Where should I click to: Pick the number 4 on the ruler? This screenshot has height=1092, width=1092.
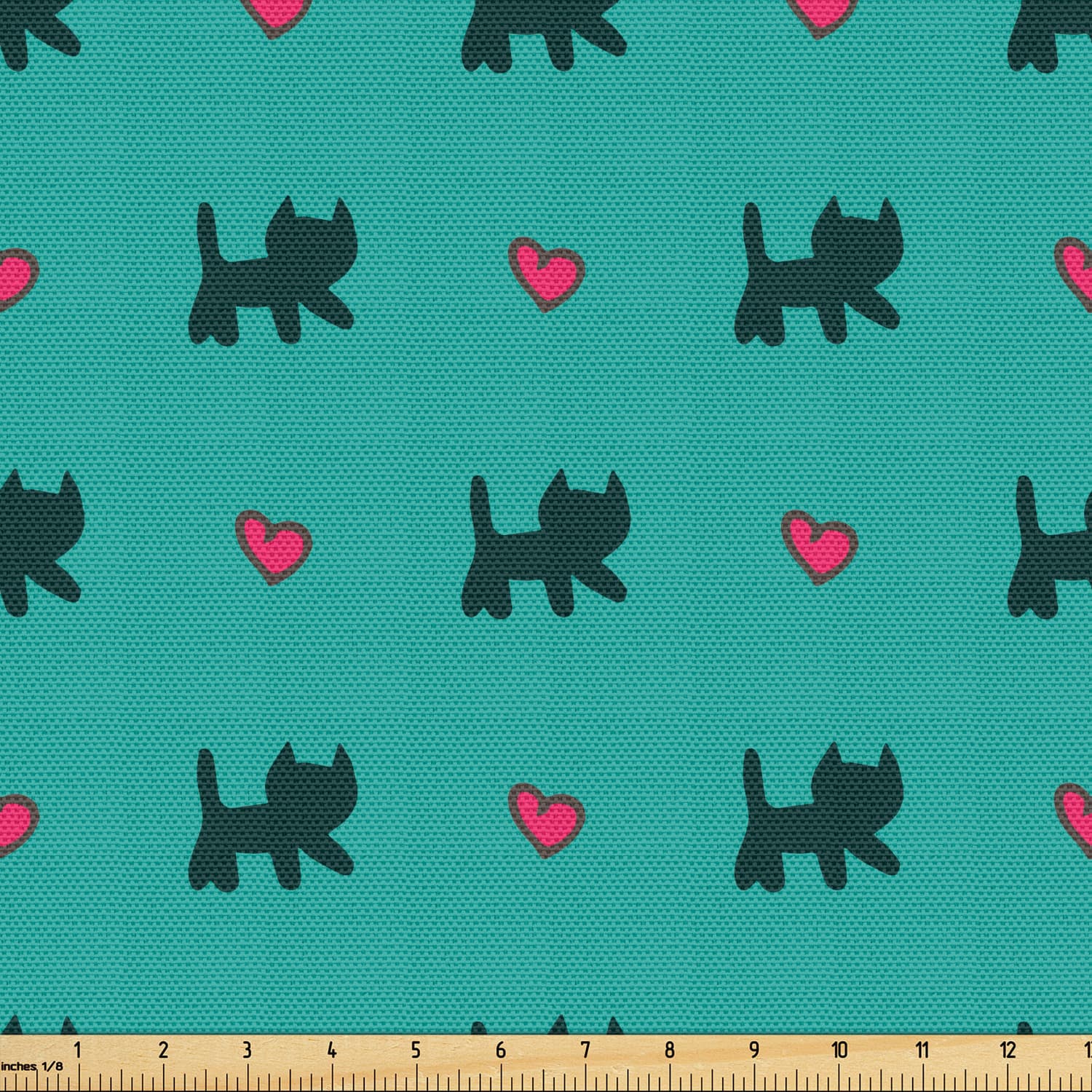tap(332, 1050)
